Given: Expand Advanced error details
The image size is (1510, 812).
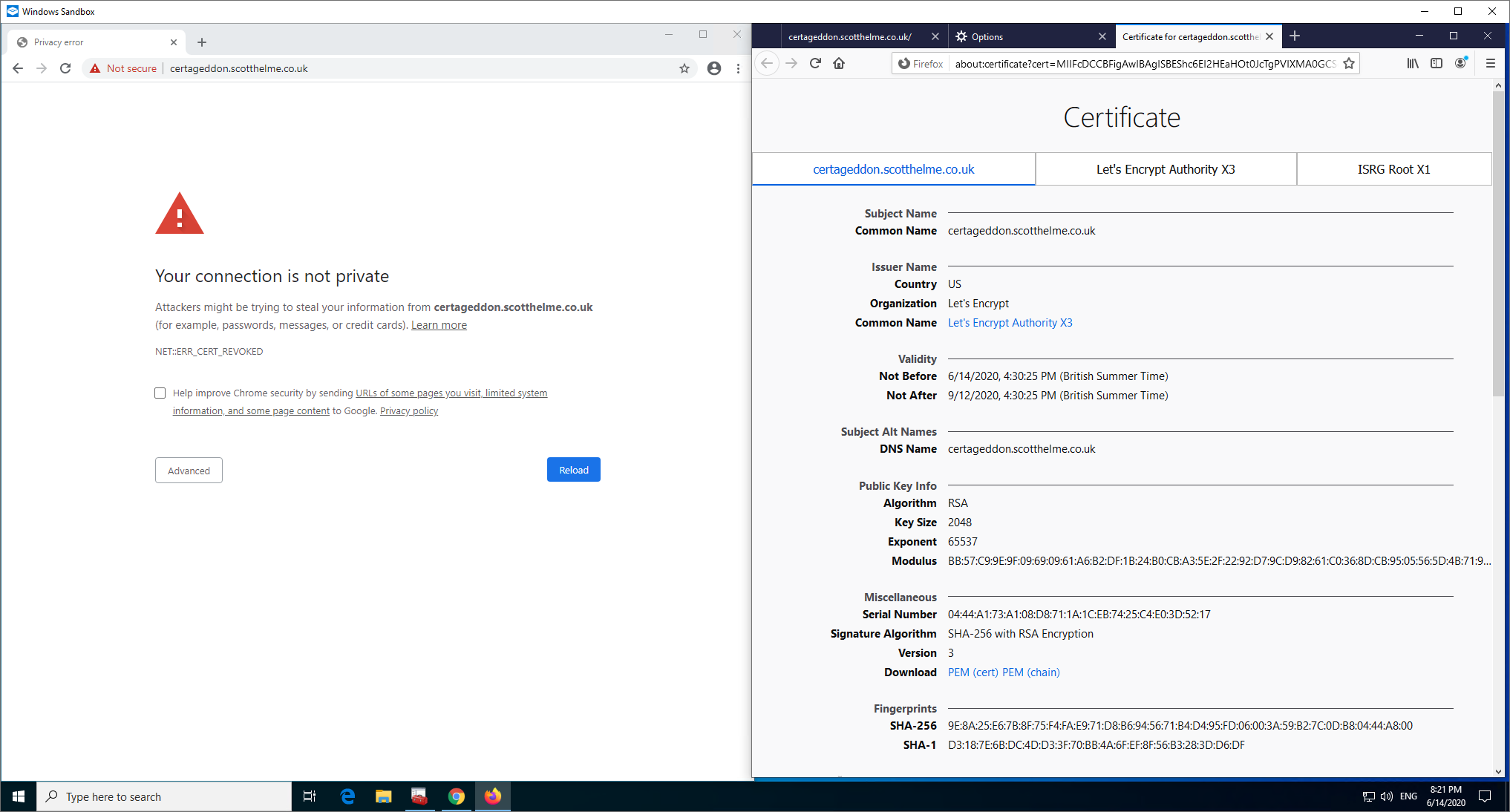Looking at the screenshot, I should point(189,471).
